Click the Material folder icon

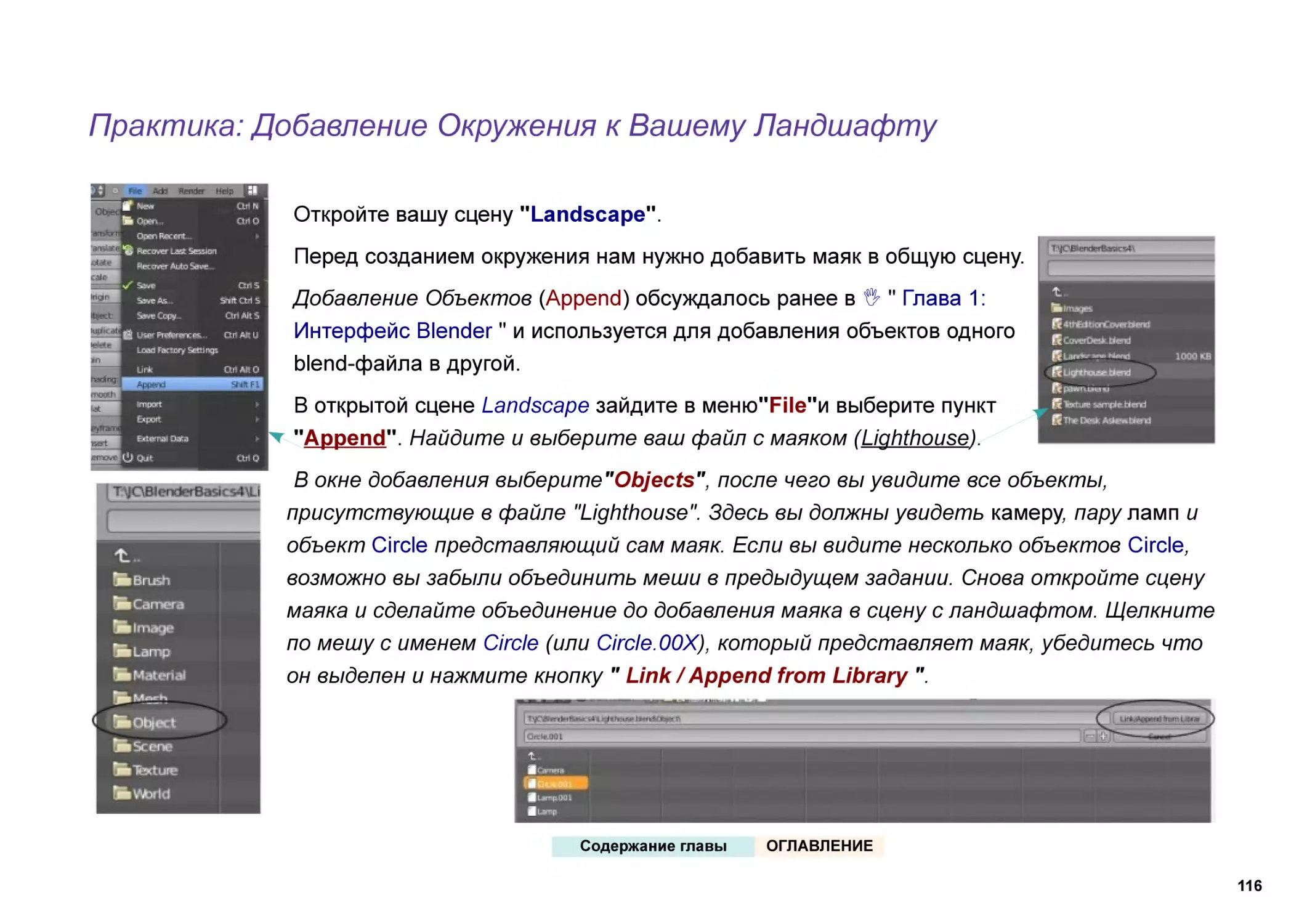(122, 675)
